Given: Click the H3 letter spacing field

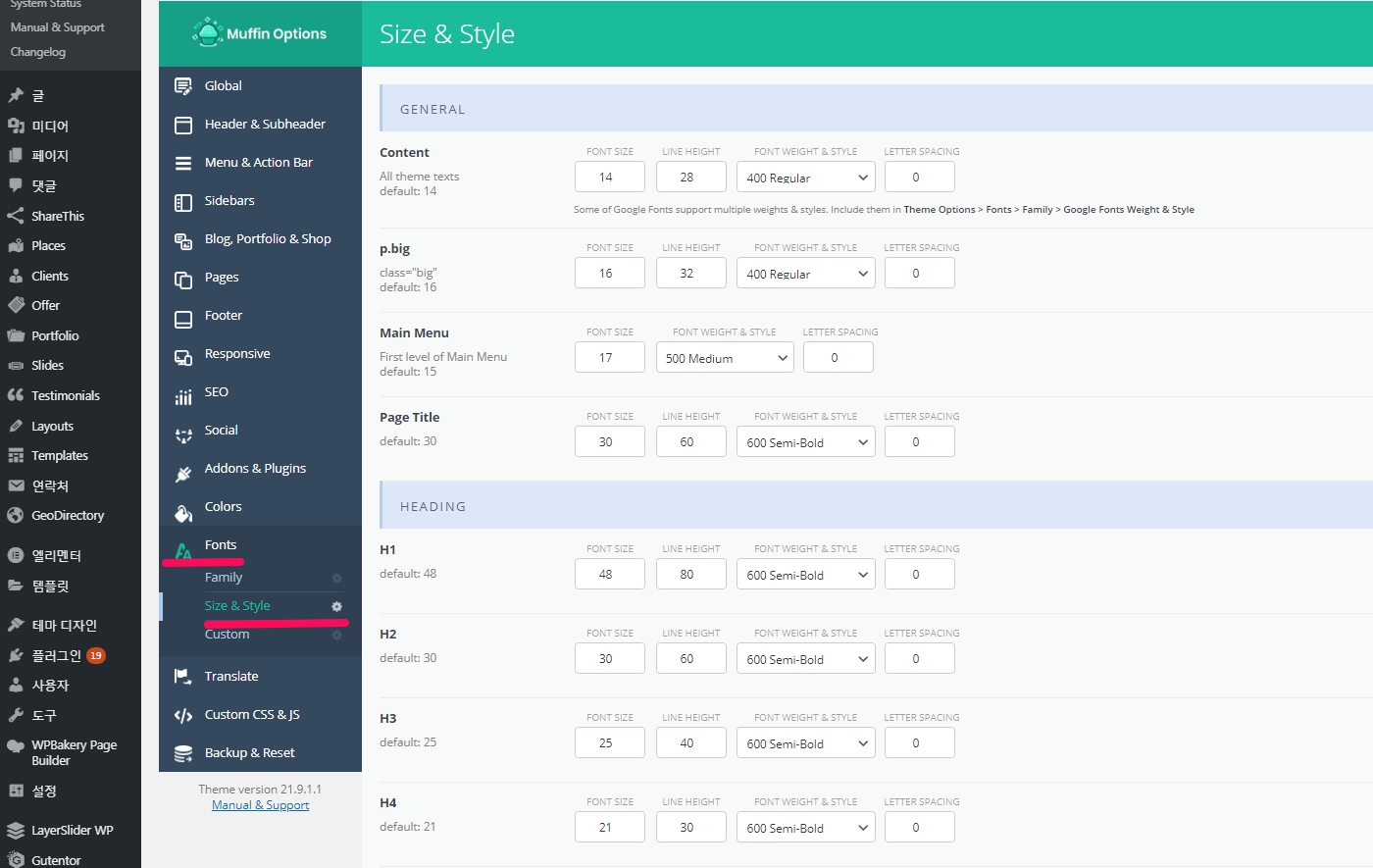Looking at the screenshot, I should click(920, 743).
